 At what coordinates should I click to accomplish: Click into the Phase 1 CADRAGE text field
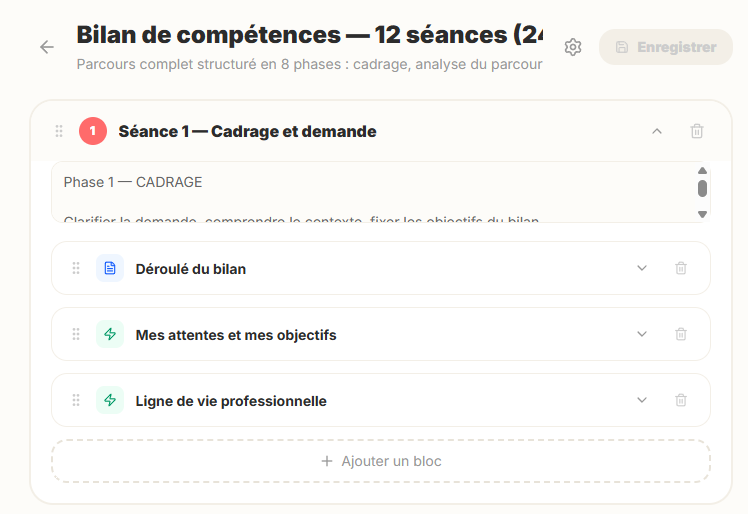click(x=370, y=191)
